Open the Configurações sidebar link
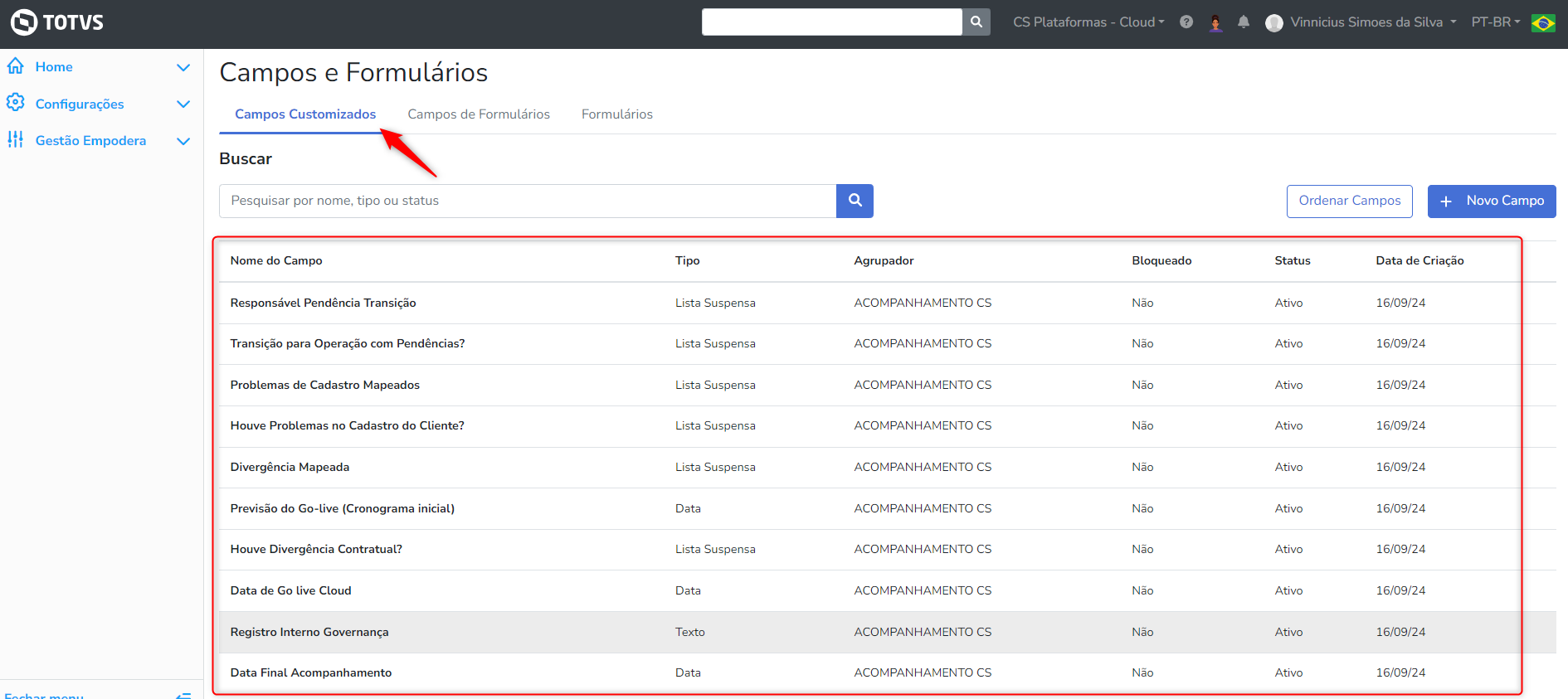This screenshot has width=1568, height=699. click(x=80, y=104)
